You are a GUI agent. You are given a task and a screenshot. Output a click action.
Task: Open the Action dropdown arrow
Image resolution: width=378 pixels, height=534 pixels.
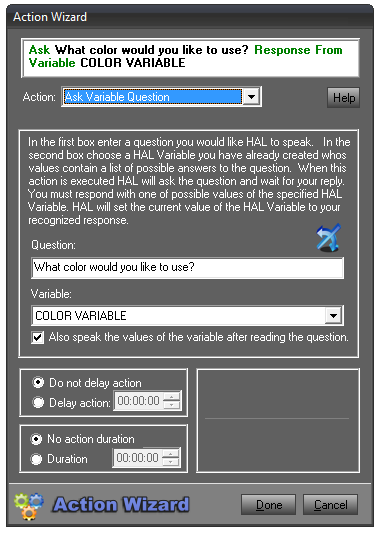tap(251, 97)
